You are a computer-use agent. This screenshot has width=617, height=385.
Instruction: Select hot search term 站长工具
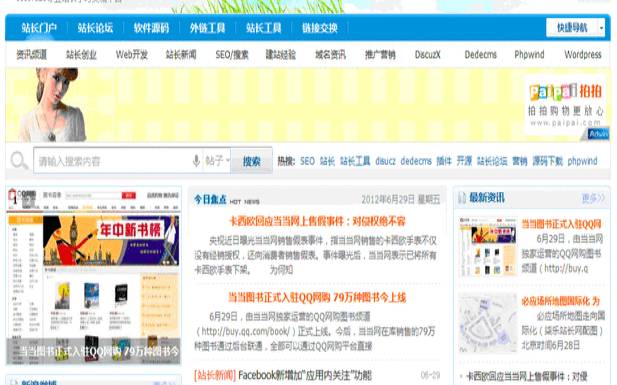tap(355, 161)
